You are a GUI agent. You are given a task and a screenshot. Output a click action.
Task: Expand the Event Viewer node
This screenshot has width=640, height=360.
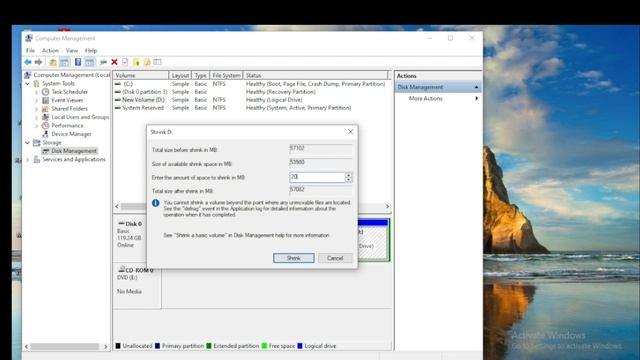click(37, 100)
